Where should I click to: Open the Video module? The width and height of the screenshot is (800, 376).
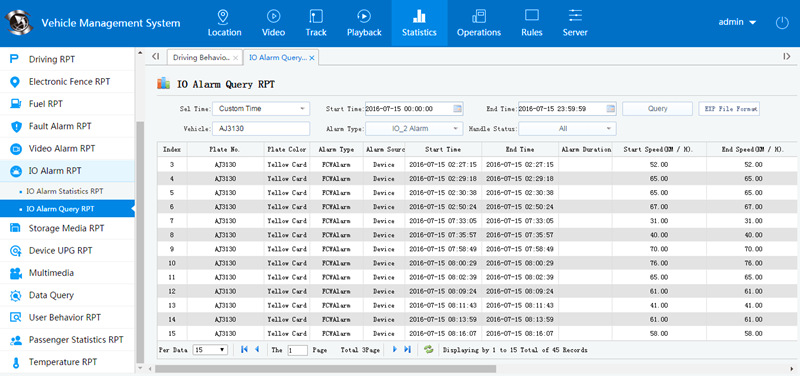tap(273, 23)
